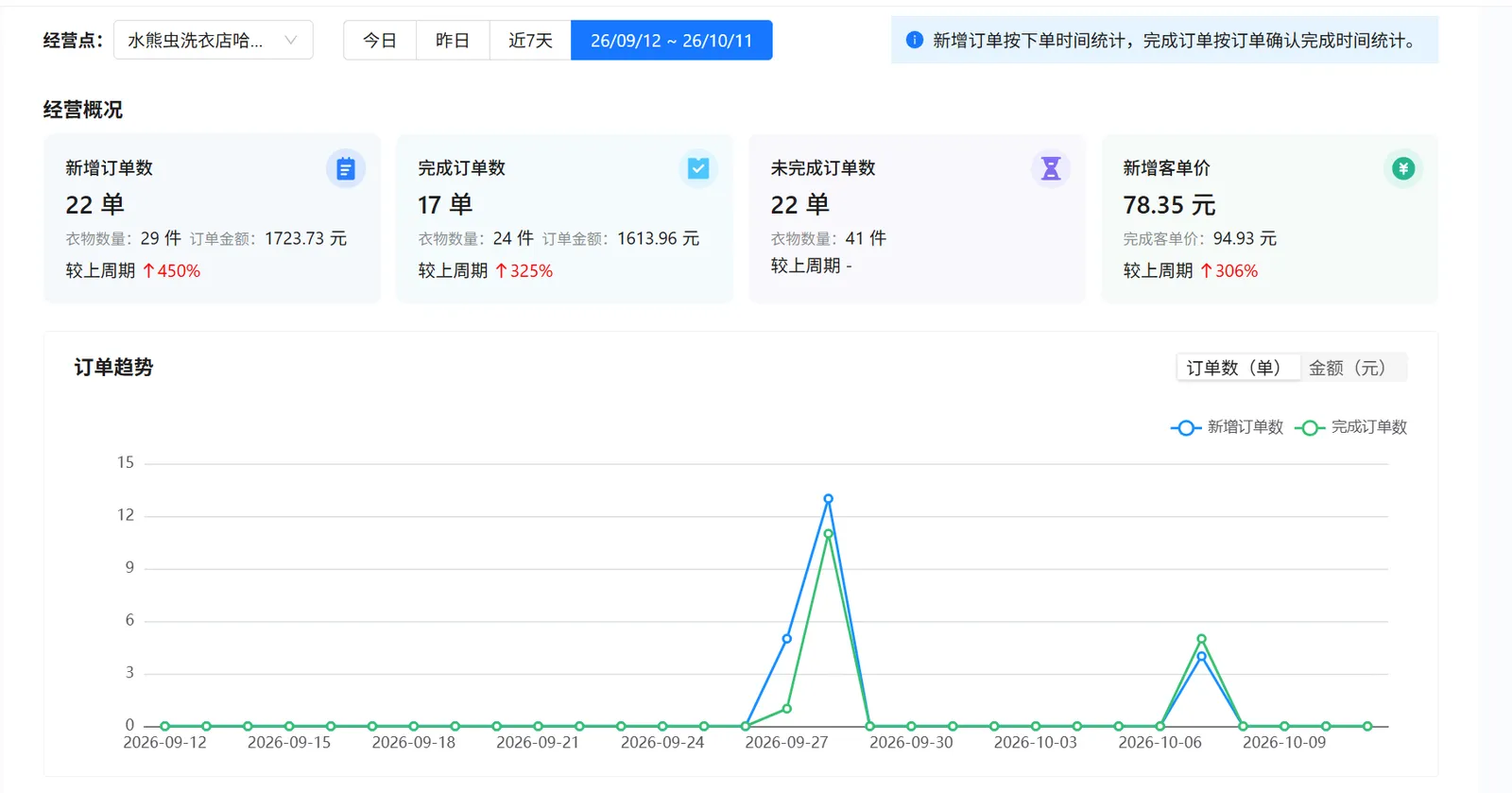Click the 订单趋势 chart heading
Viewport: 1512px width, 793px height.
pos(113,368)
